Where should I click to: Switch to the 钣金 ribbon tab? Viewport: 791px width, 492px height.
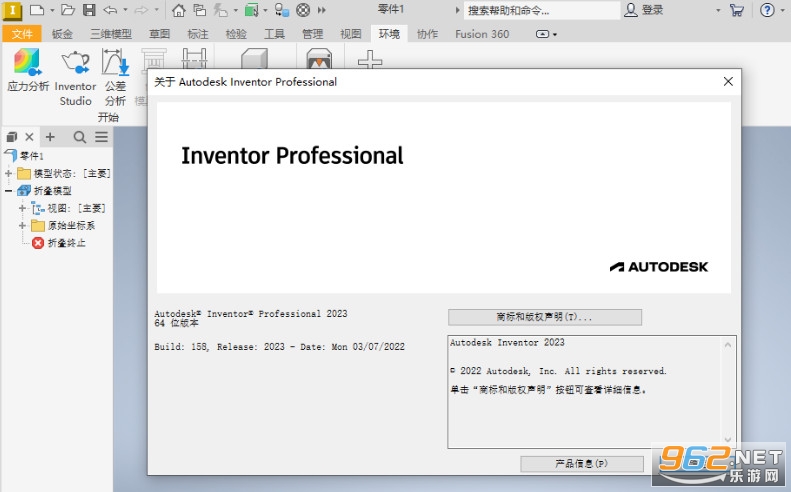coord(62,34)
